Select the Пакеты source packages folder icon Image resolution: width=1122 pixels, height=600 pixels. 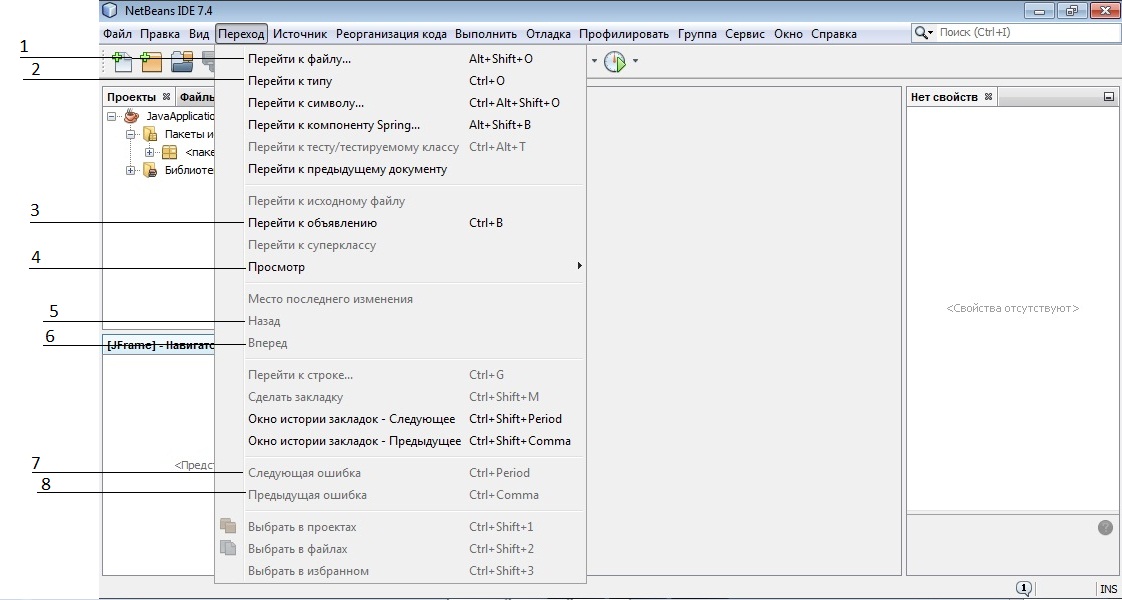[x=150, y=134]
